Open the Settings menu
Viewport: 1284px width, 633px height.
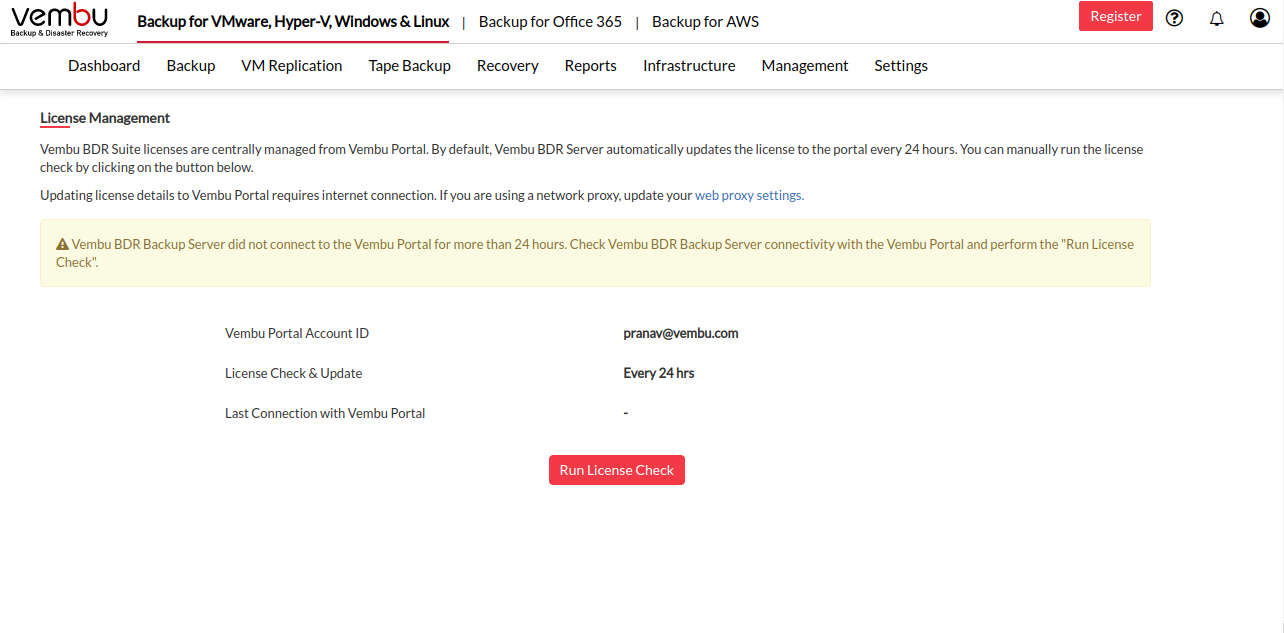coord(901,65)
